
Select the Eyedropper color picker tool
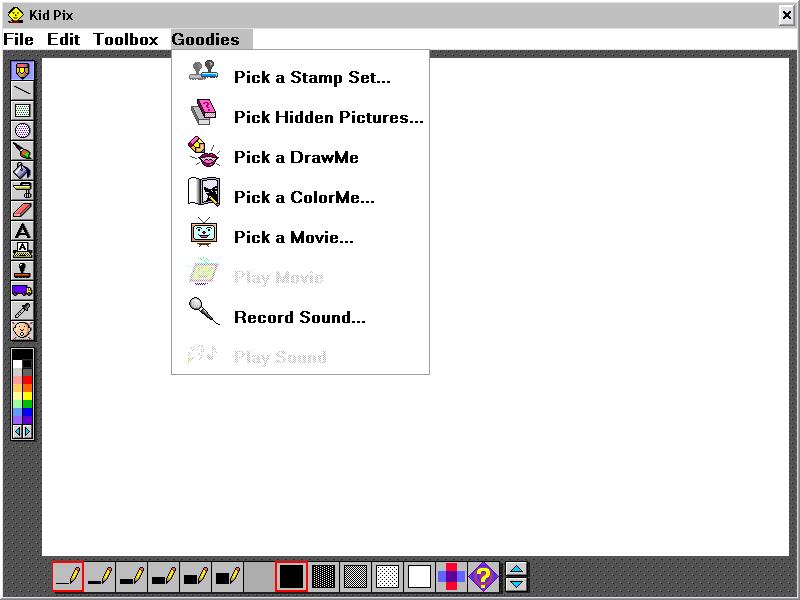22,310
